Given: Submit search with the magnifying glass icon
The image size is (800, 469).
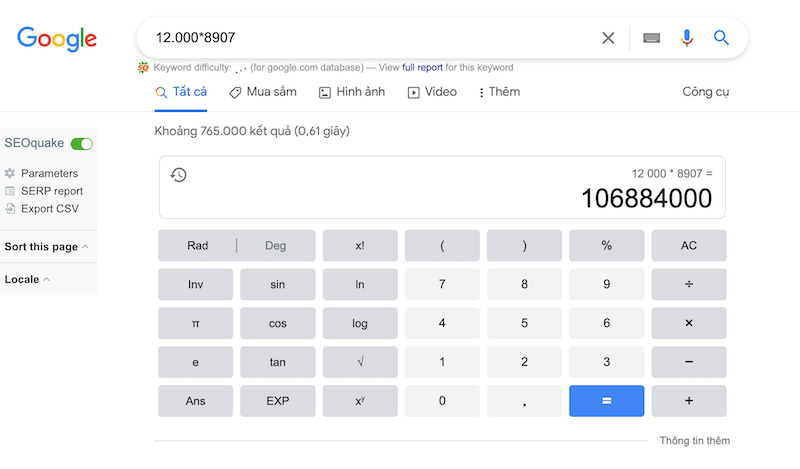Looking at the screenshot, I should click(721, 37).
